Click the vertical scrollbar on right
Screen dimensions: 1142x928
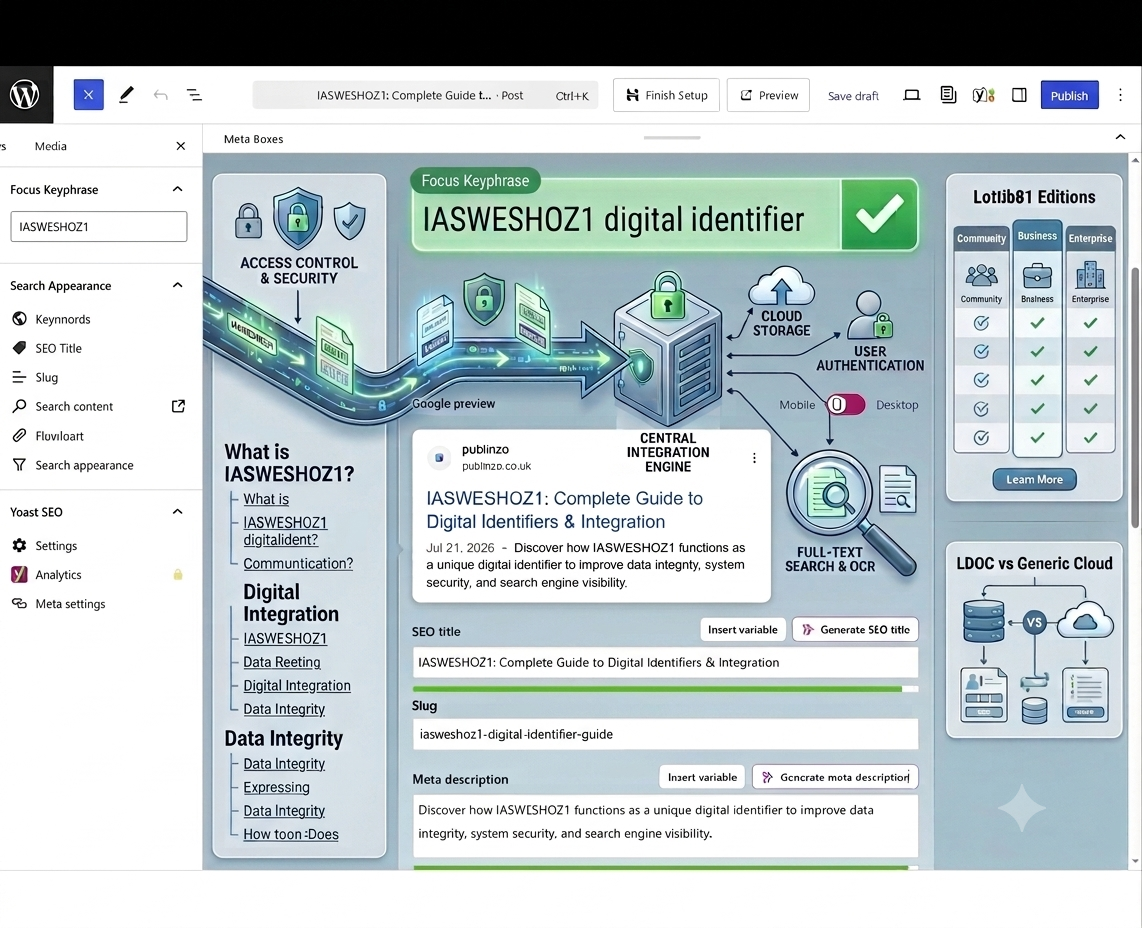tap(1135, 398)
